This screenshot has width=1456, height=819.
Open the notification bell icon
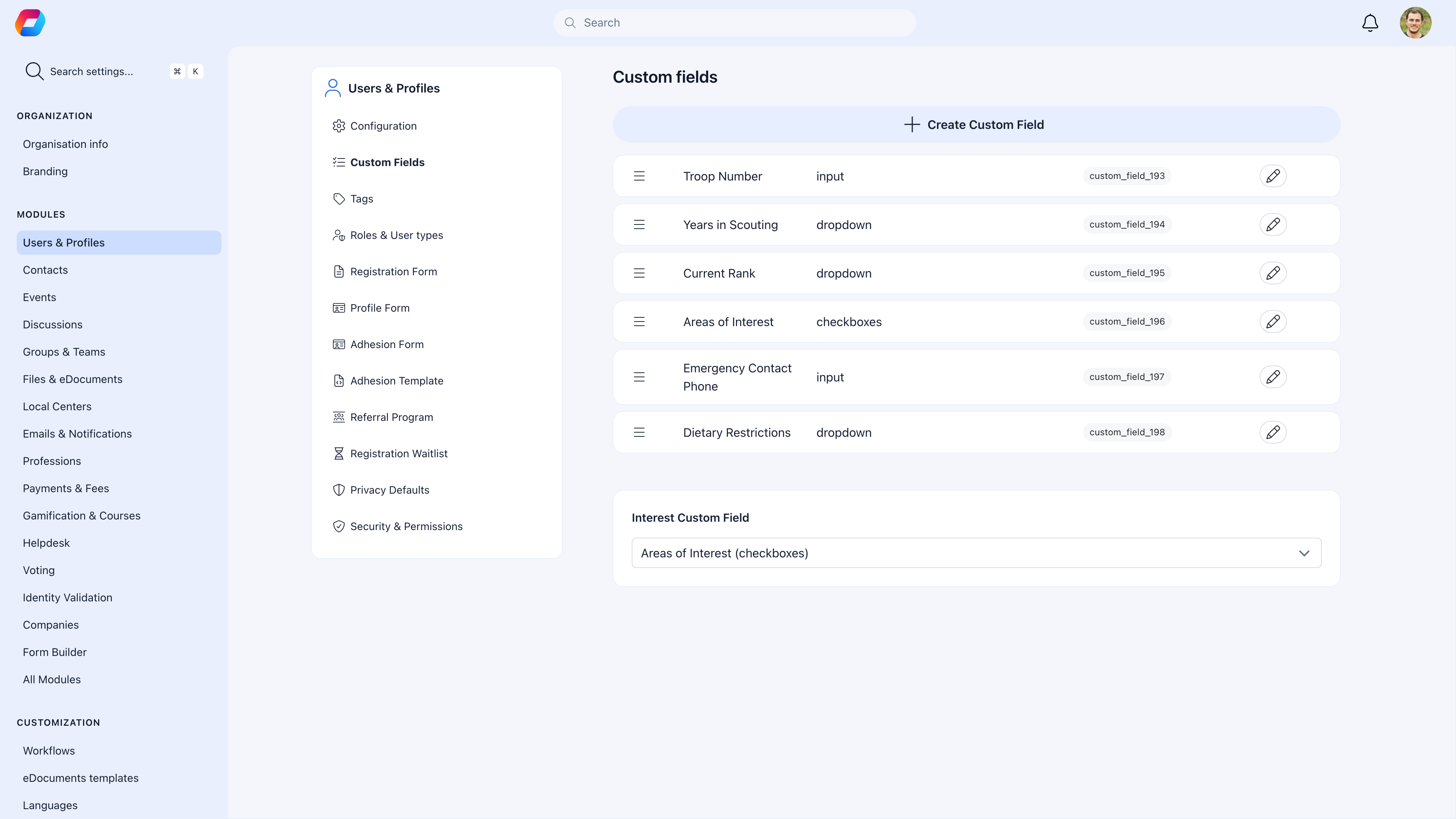1370,23
